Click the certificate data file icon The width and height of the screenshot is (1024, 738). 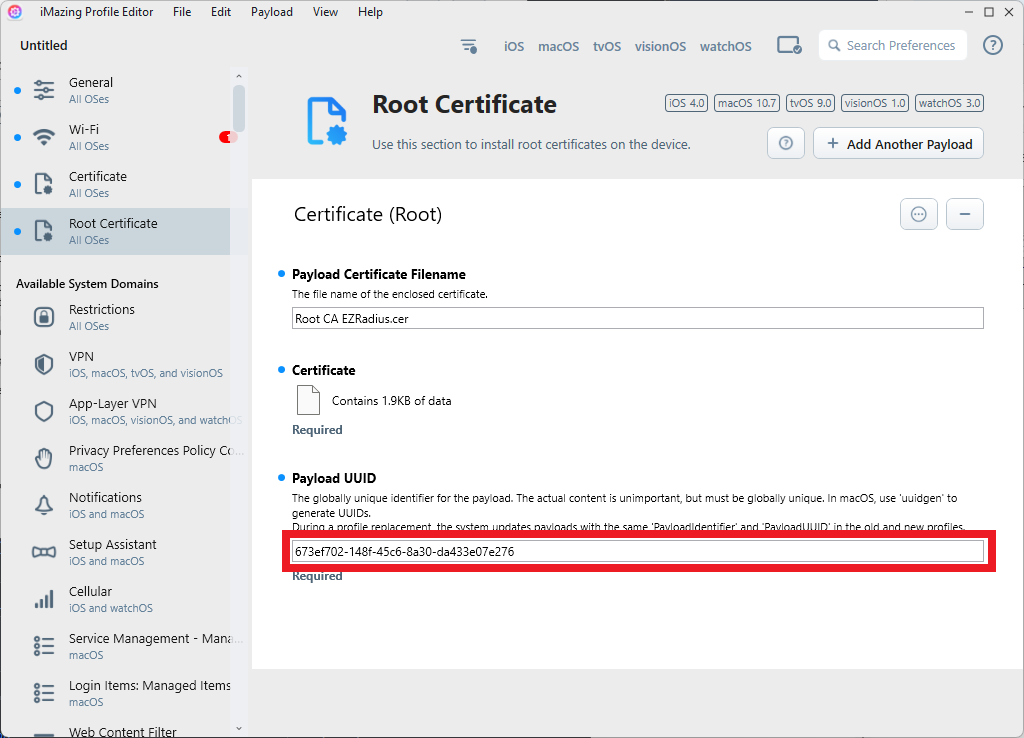click(308, 400)
